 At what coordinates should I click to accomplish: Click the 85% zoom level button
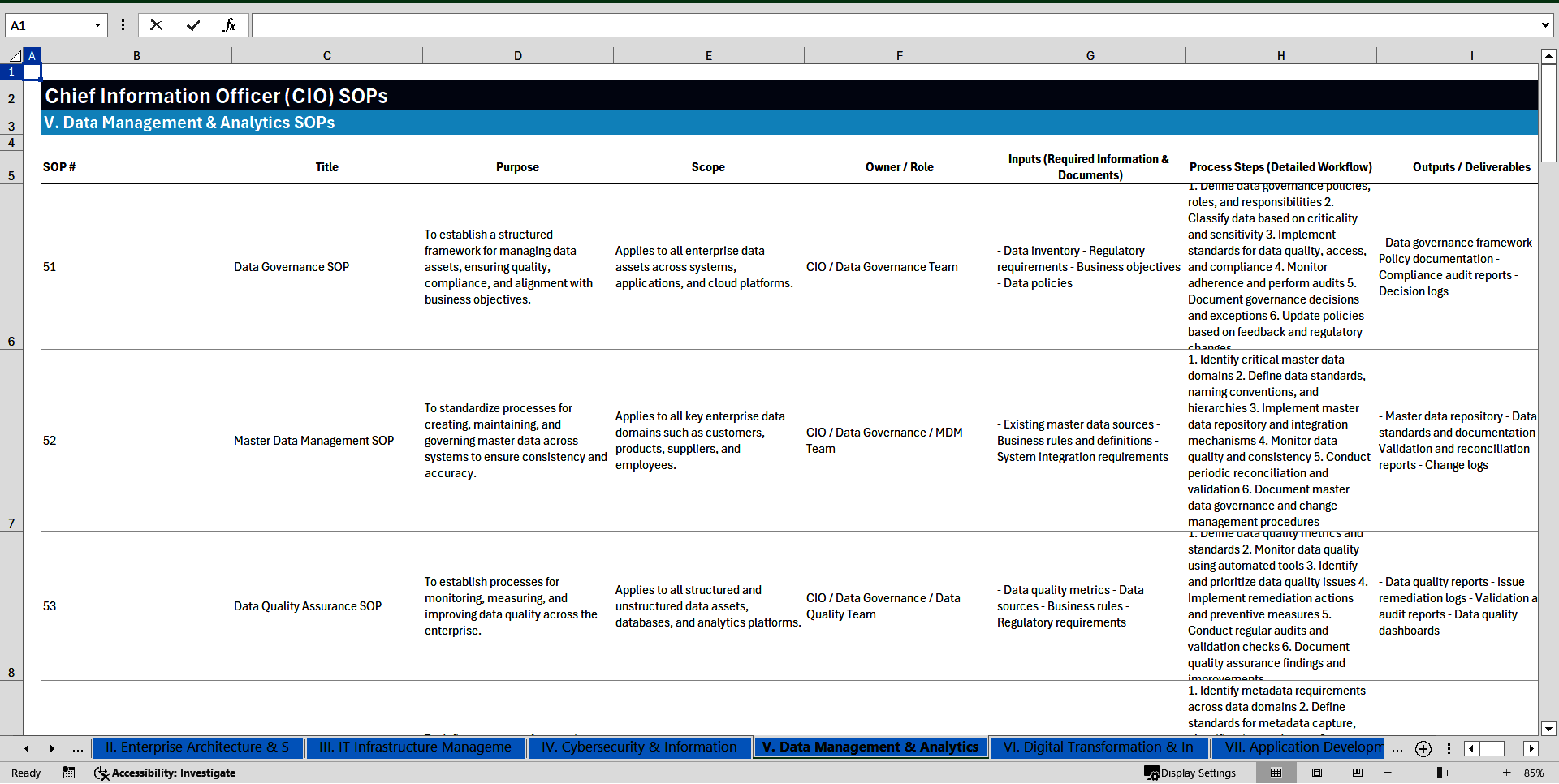[x=1534, y=773]
